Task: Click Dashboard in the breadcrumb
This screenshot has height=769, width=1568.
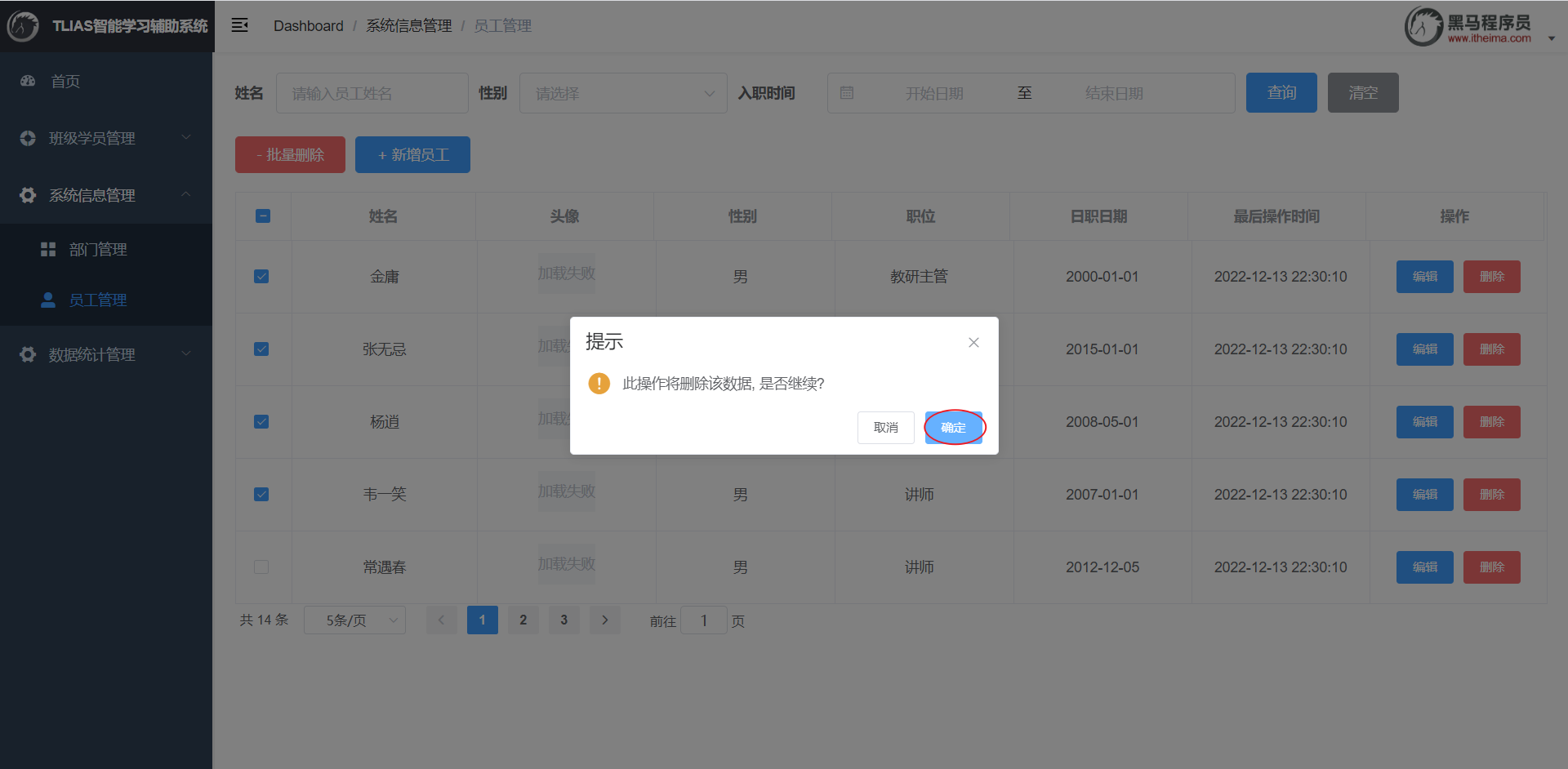Action: 308,26
